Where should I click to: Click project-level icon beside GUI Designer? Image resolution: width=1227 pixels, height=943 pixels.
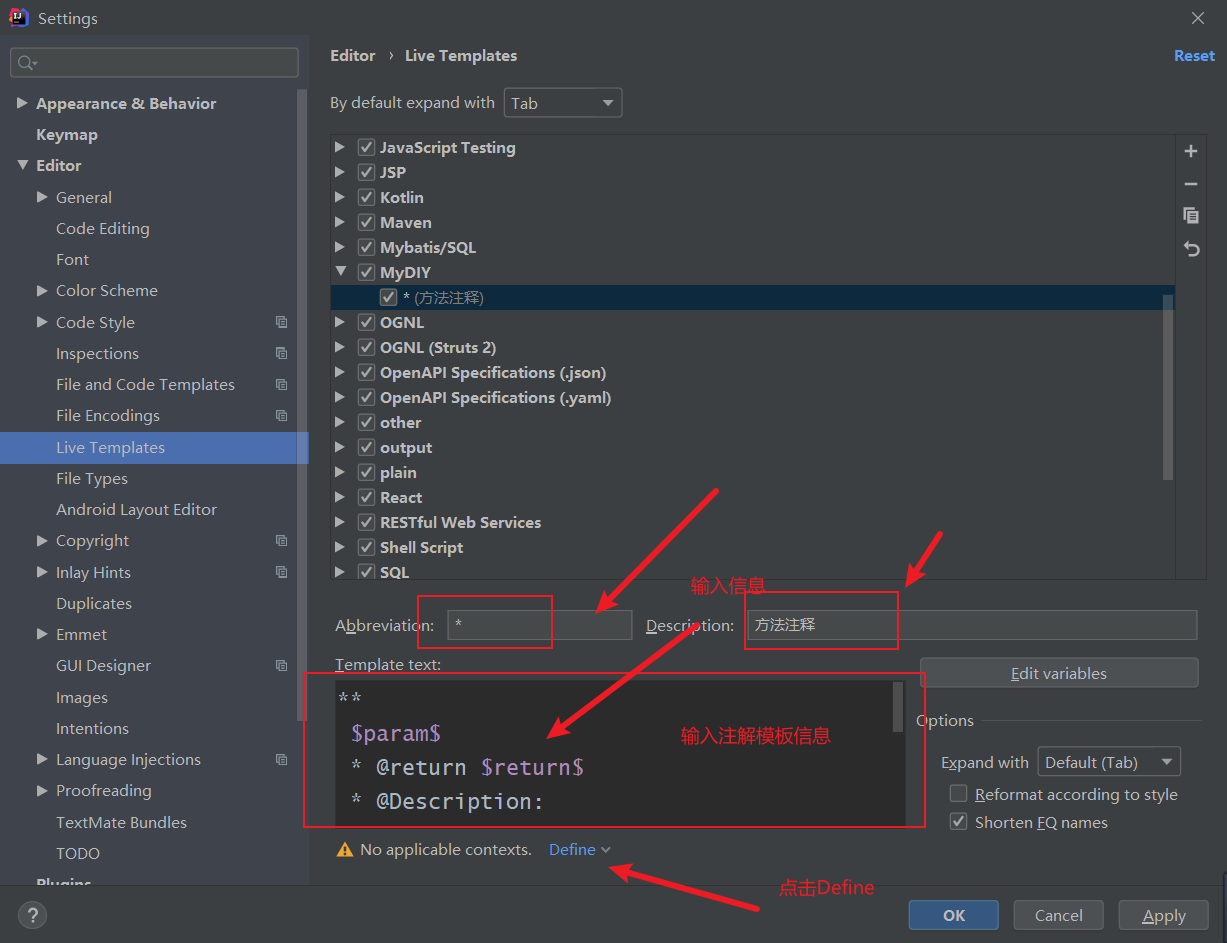[281, 665]
